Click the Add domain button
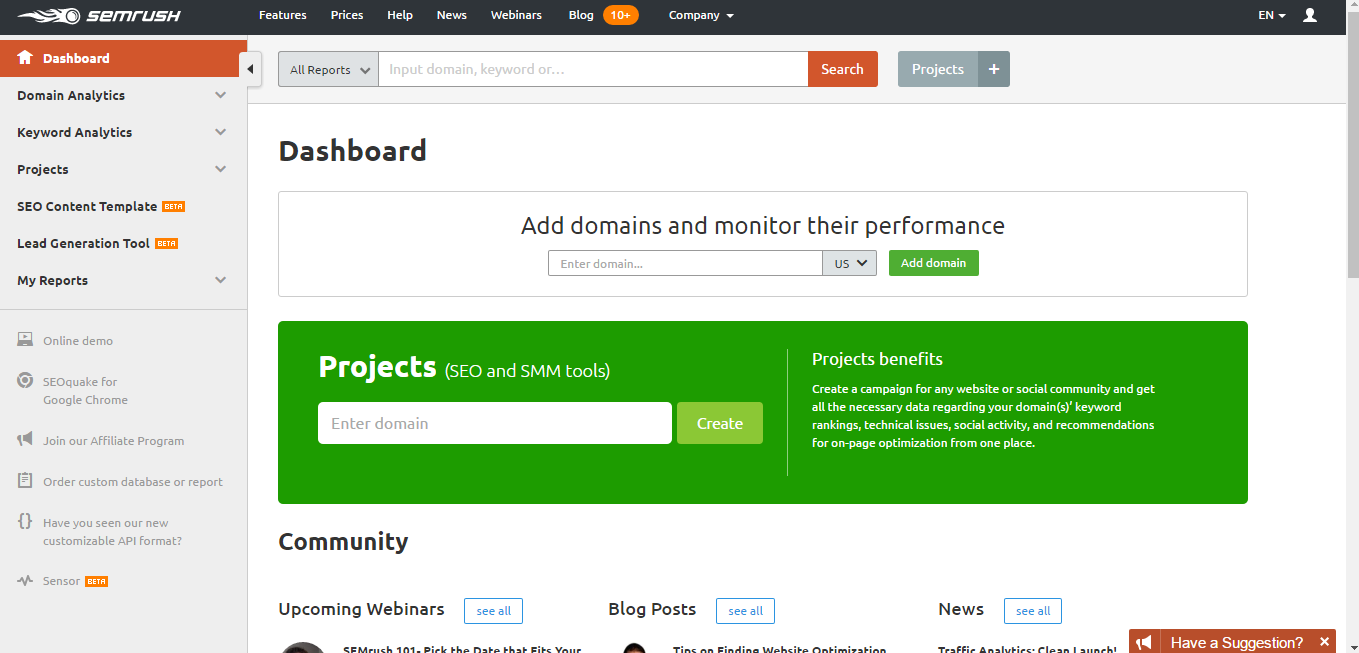The width and height of the screenshot is (1359, 653). point(934,263)
